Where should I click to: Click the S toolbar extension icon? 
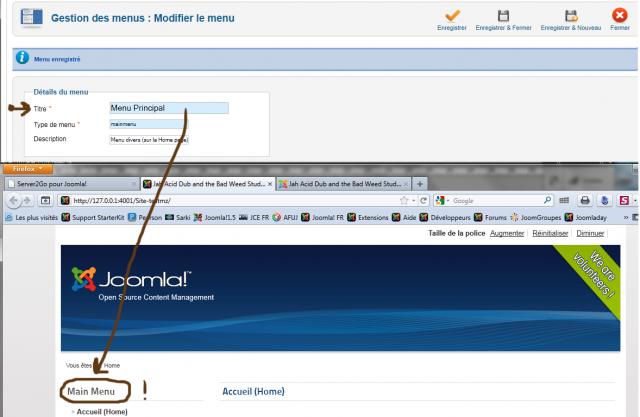tap(624, 200)
